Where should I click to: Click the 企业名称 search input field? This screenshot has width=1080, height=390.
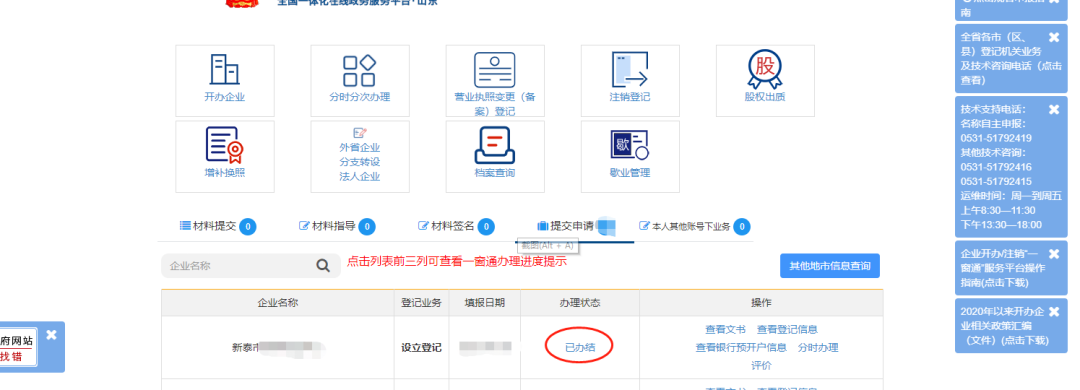(x=251, y=266)
